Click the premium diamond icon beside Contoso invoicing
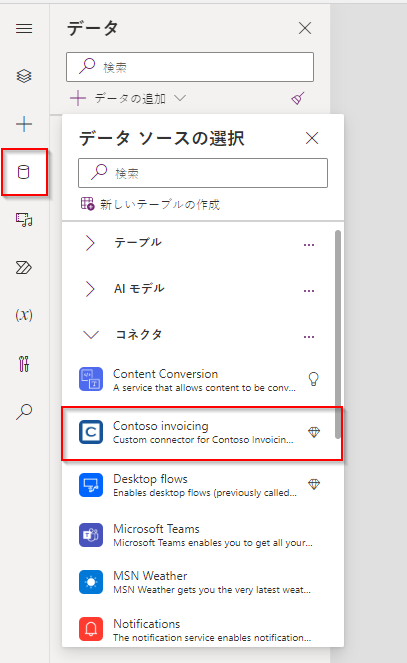This screenshot has width=407, height=663. pos(314,432)
